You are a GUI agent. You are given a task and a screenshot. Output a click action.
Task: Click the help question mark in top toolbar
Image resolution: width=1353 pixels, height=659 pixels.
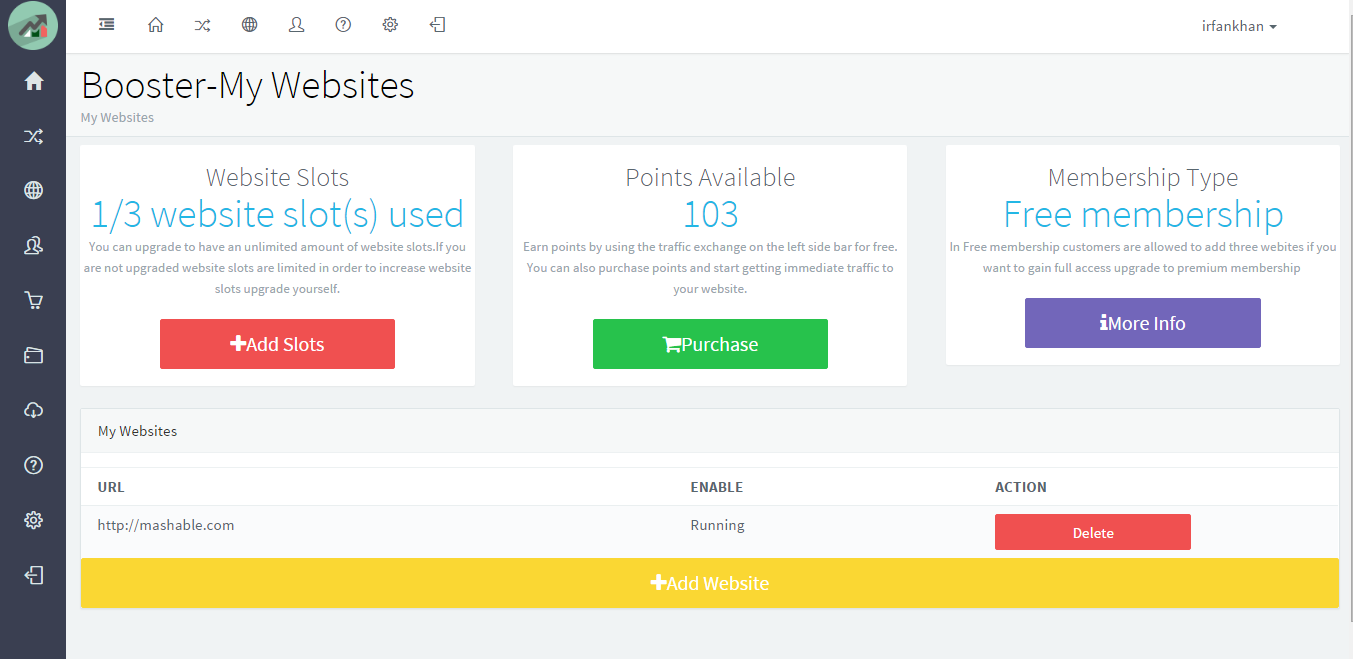pos(343,25)
